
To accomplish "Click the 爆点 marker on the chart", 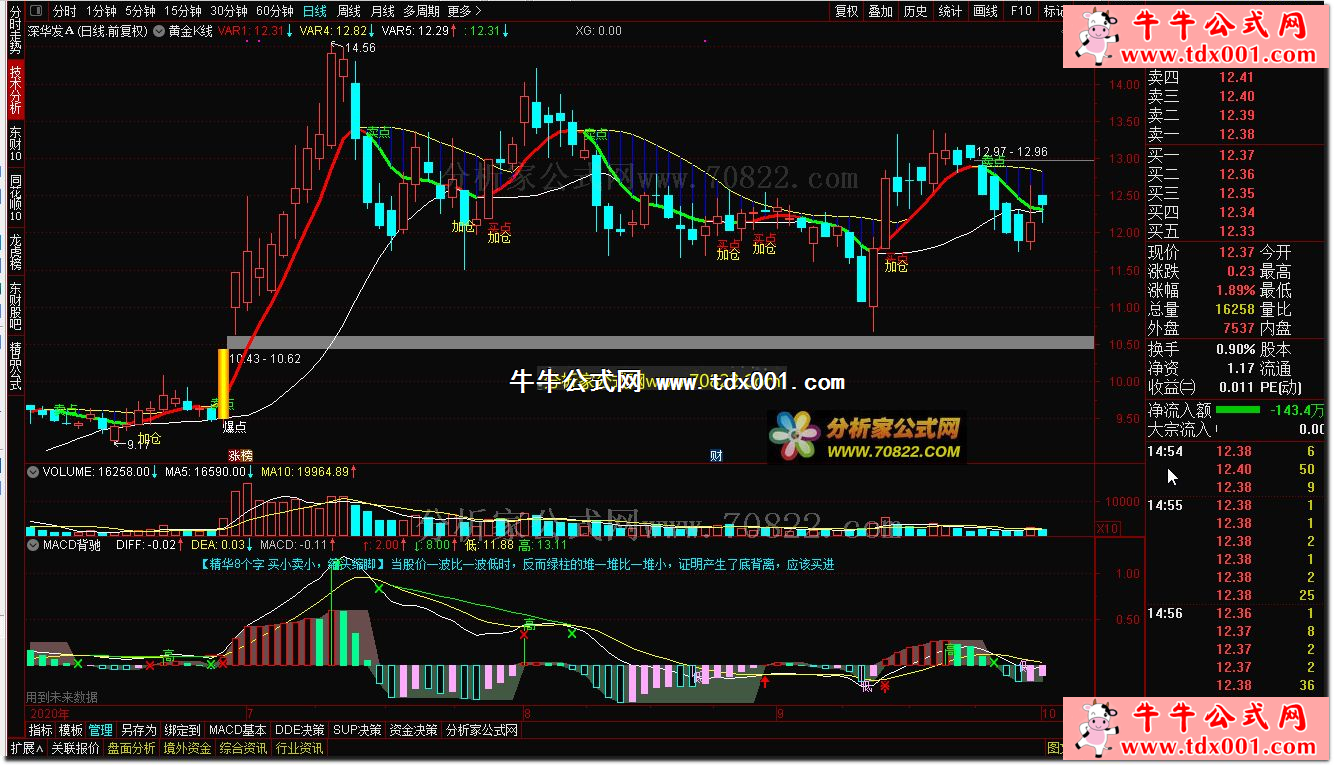I will tap(232, 426).
